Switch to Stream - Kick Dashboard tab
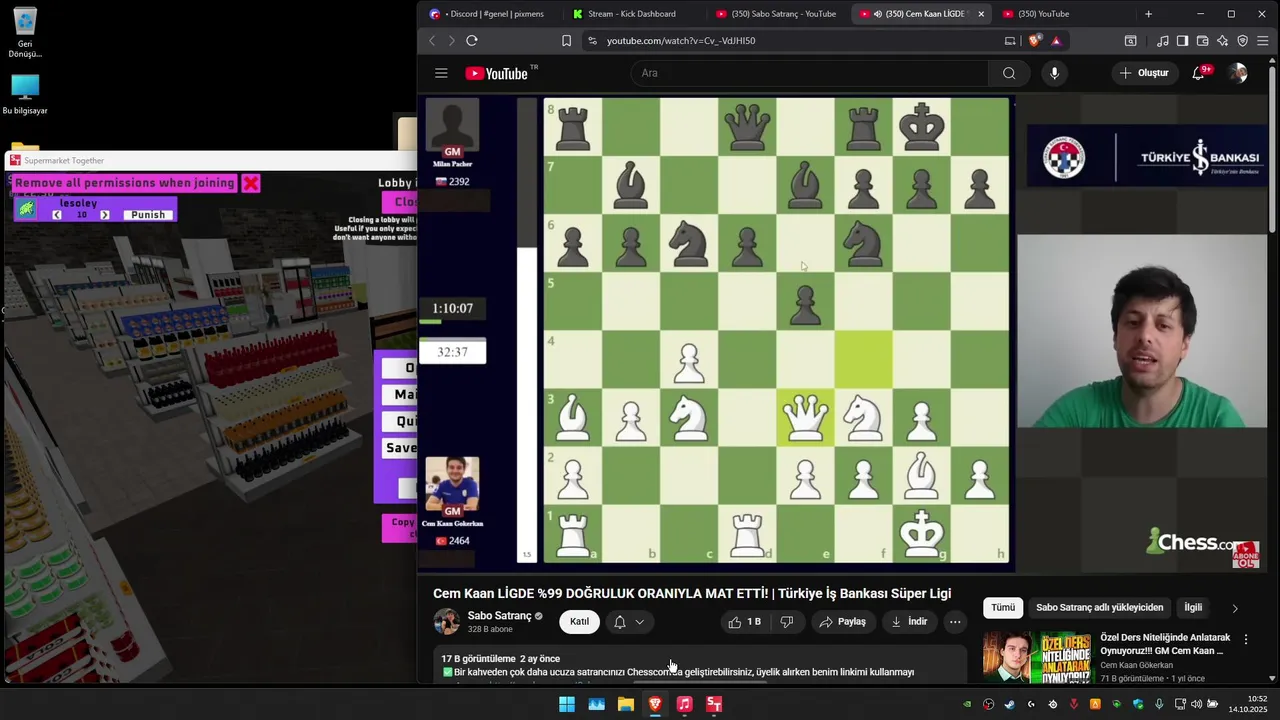 (633, 14)
